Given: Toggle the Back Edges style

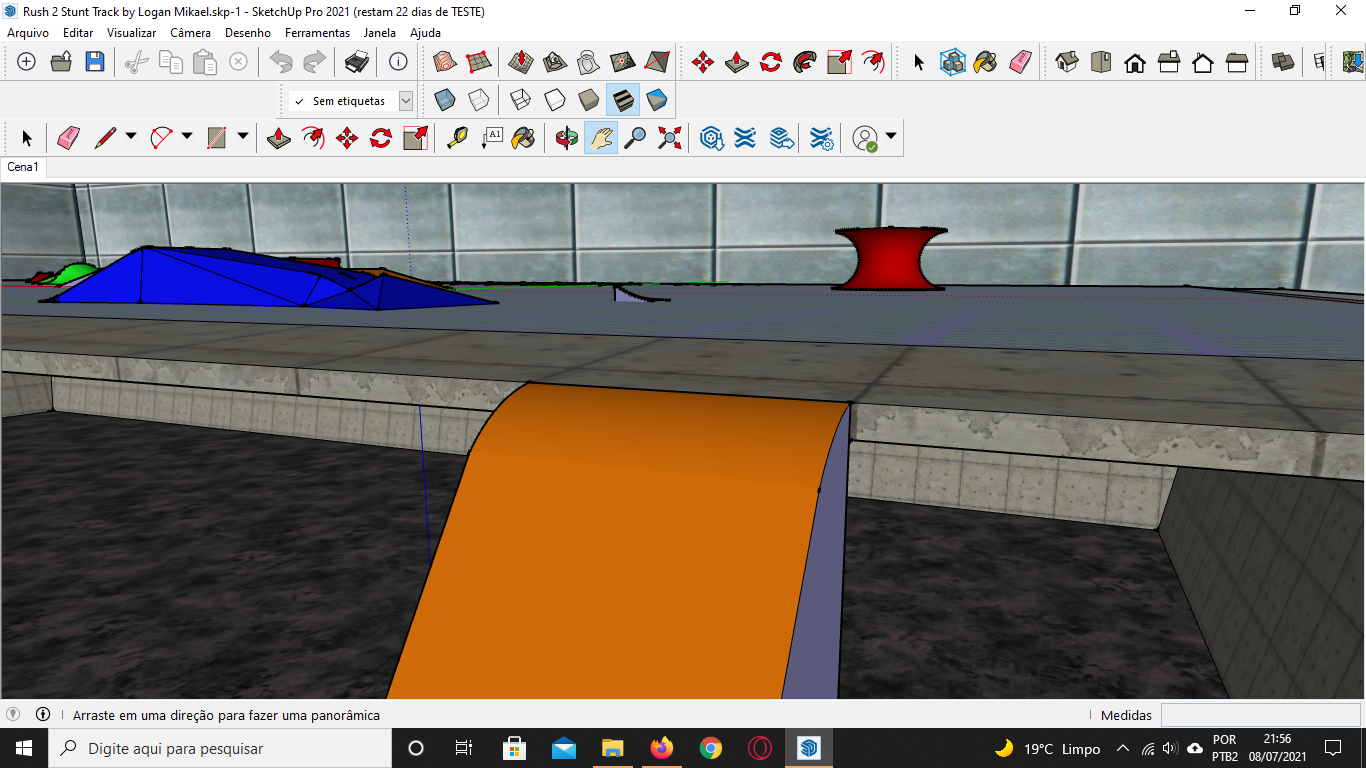Looking at the screenshot, I should pos(479,100).
